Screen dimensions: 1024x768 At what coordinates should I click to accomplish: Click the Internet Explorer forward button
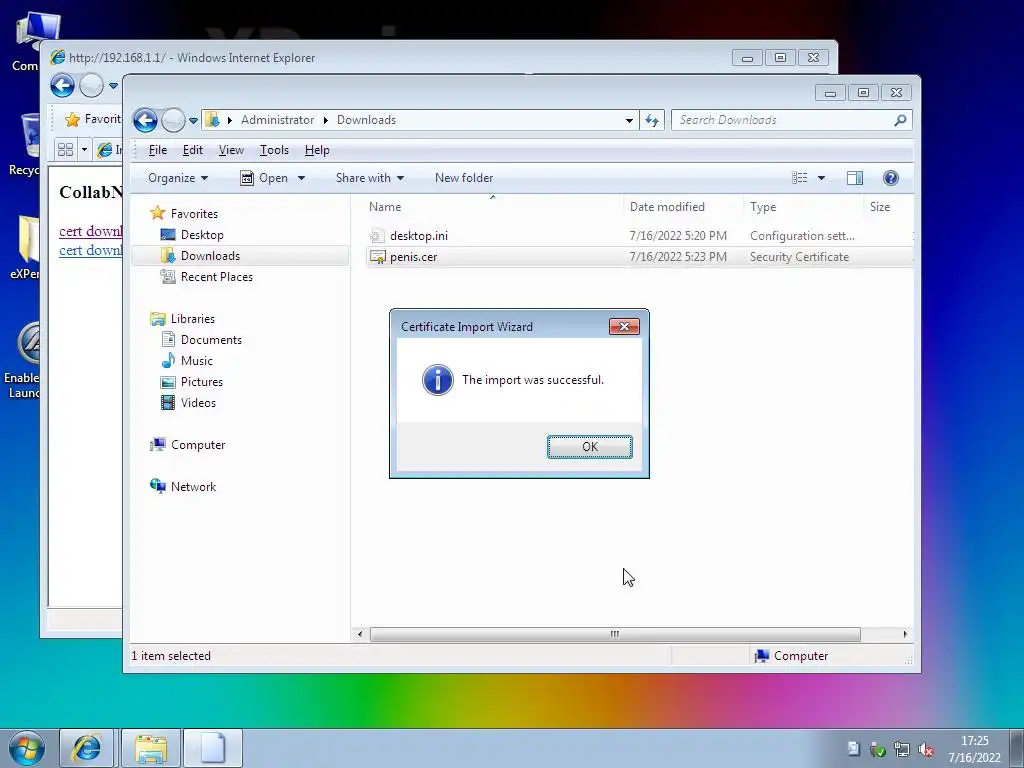click(x=91, y=86)
